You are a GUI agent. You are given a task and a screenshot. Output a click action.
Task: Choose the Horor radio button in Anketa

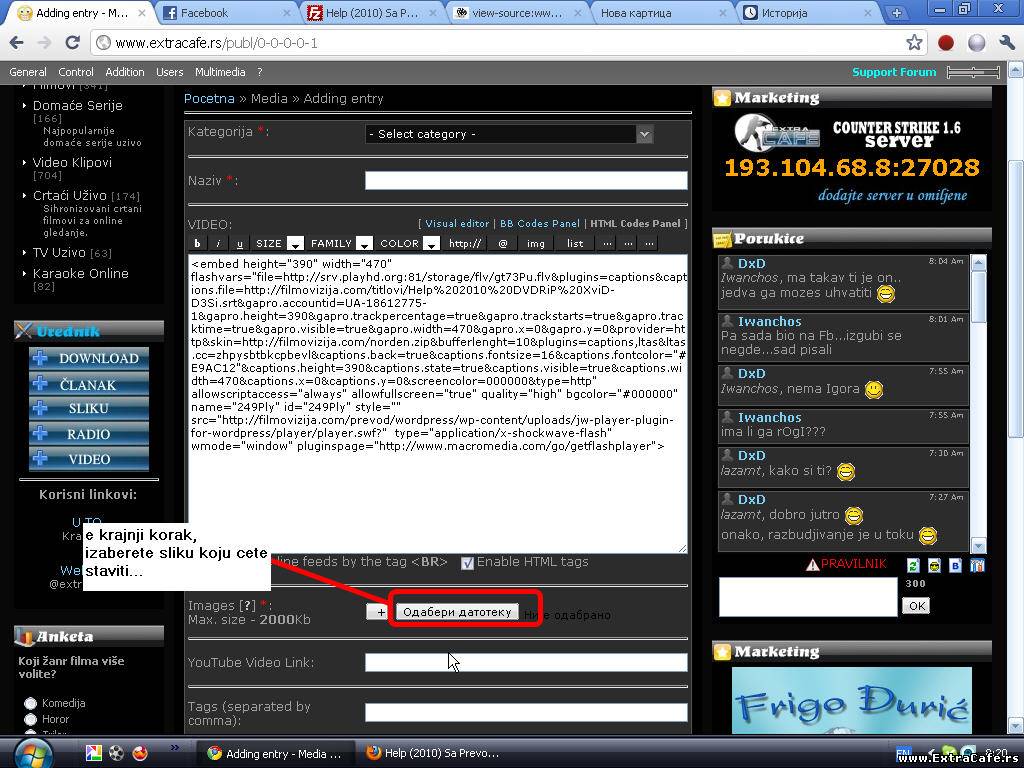pos(30,719)
